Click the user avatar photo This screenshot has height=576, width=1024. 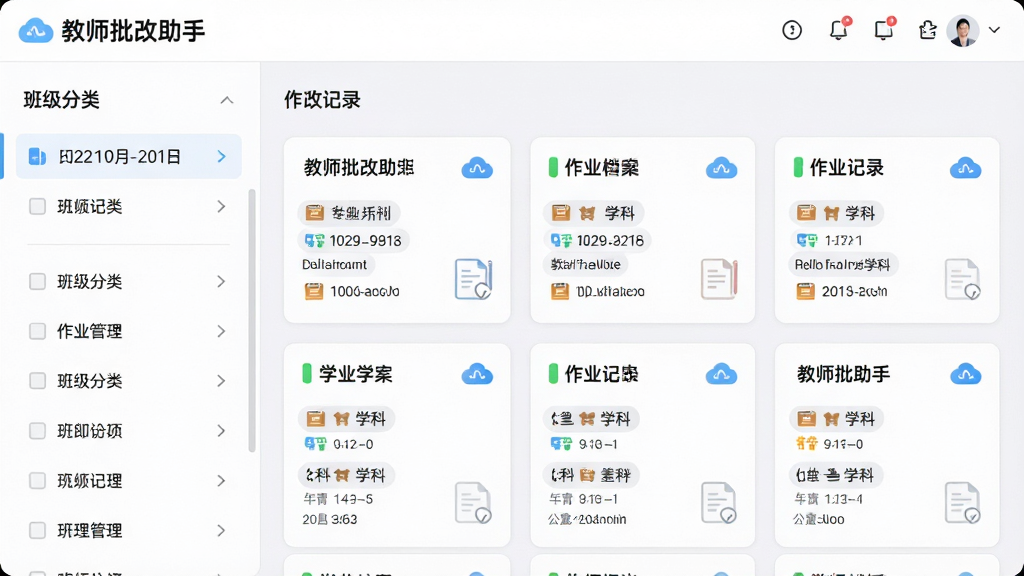[963, 30]
